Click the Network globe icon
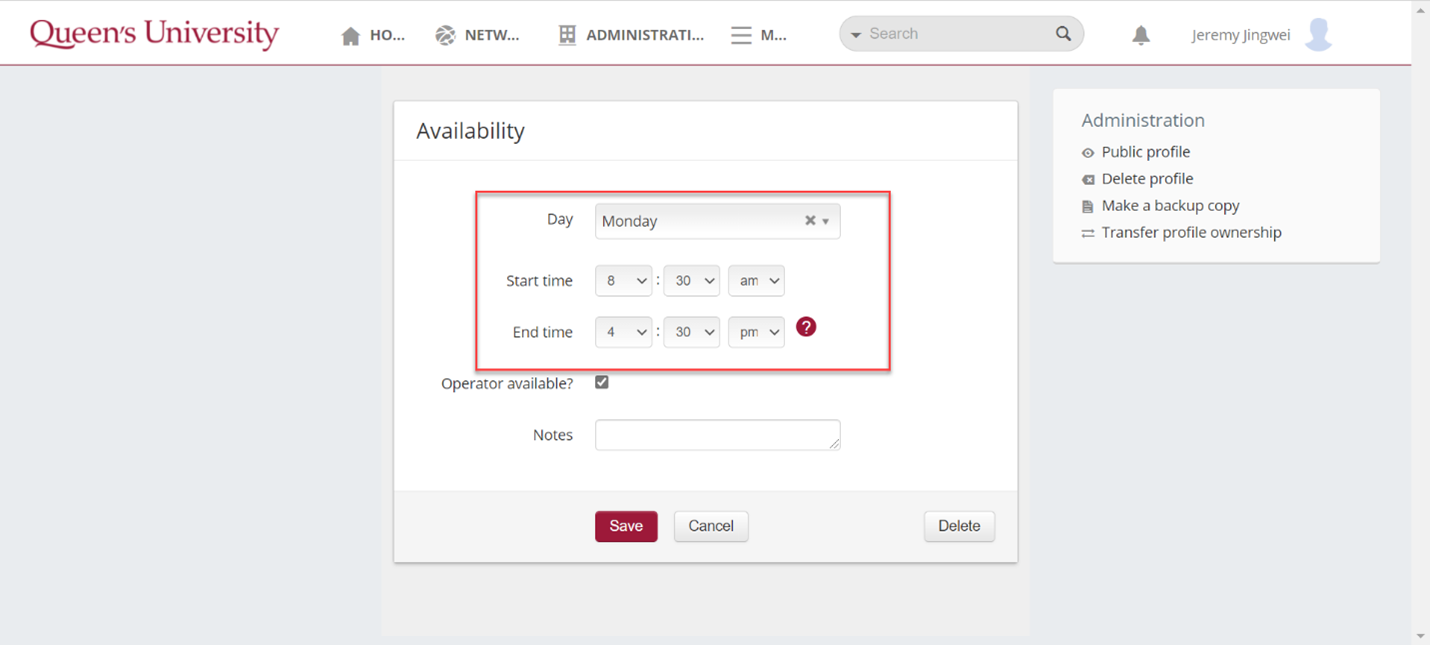The height and width of the screenshot is (645, 1430). pos(445,36)
